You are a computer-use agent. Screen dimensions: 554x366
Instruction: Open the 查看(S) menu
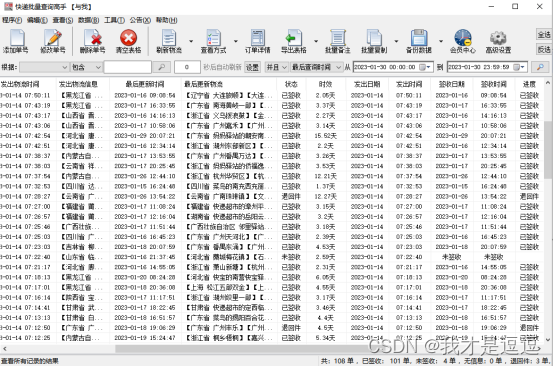pos(63,20)
